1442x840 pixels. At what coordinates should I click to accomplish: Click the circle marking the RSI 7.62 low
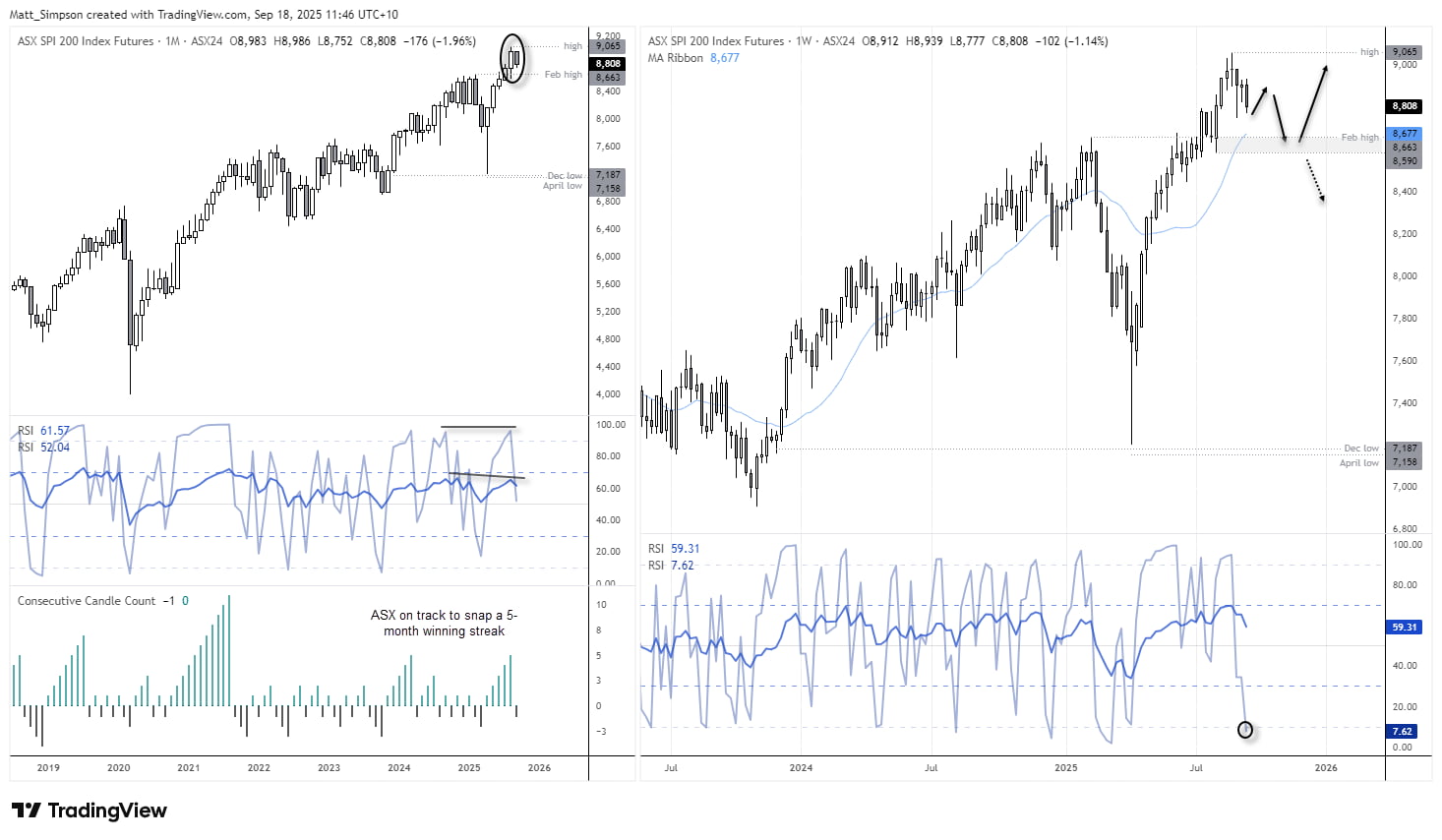1245,730
